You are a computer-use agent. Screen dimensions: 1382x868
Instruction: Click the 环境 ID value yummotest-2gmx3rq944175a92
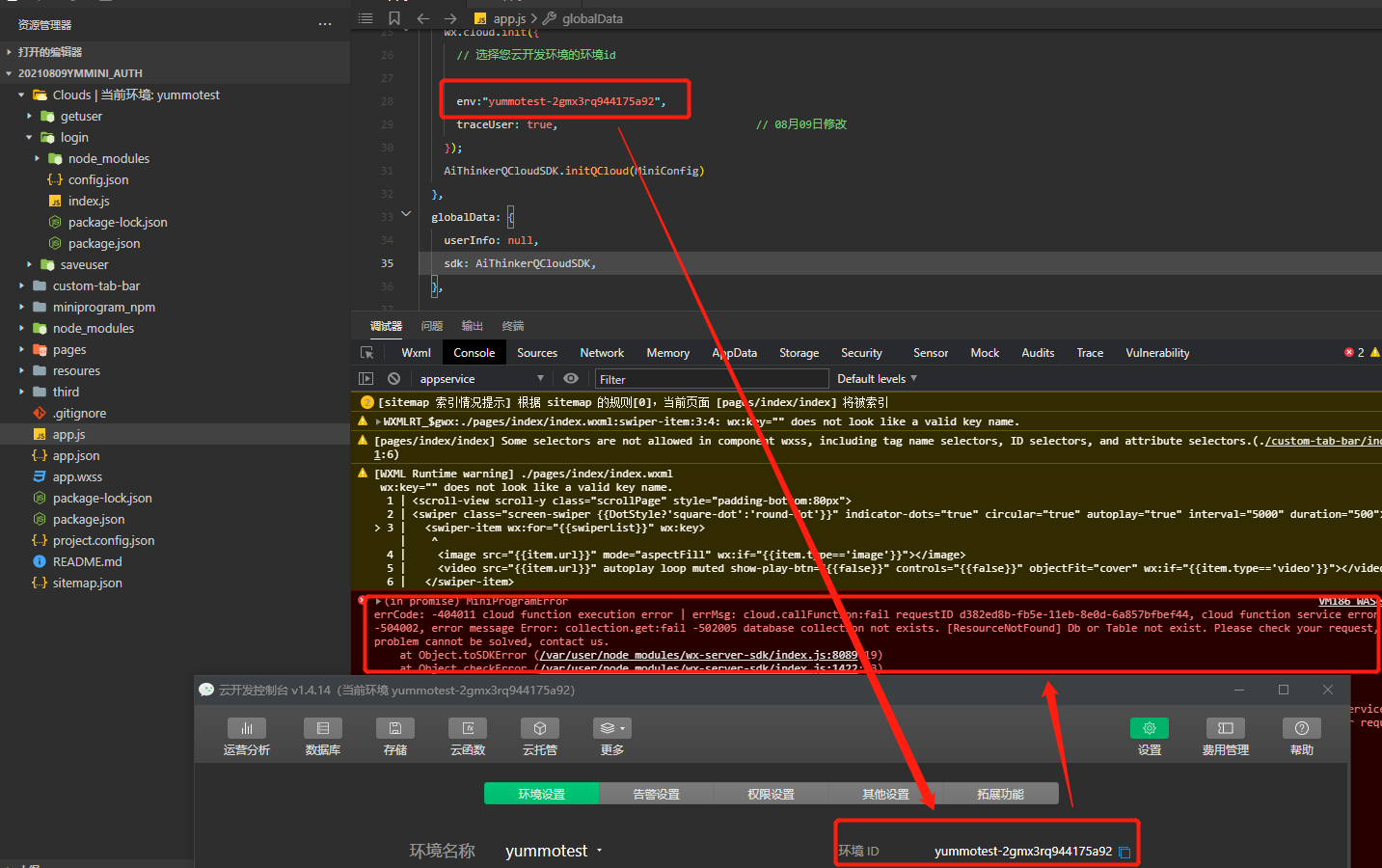(1023, 852)
